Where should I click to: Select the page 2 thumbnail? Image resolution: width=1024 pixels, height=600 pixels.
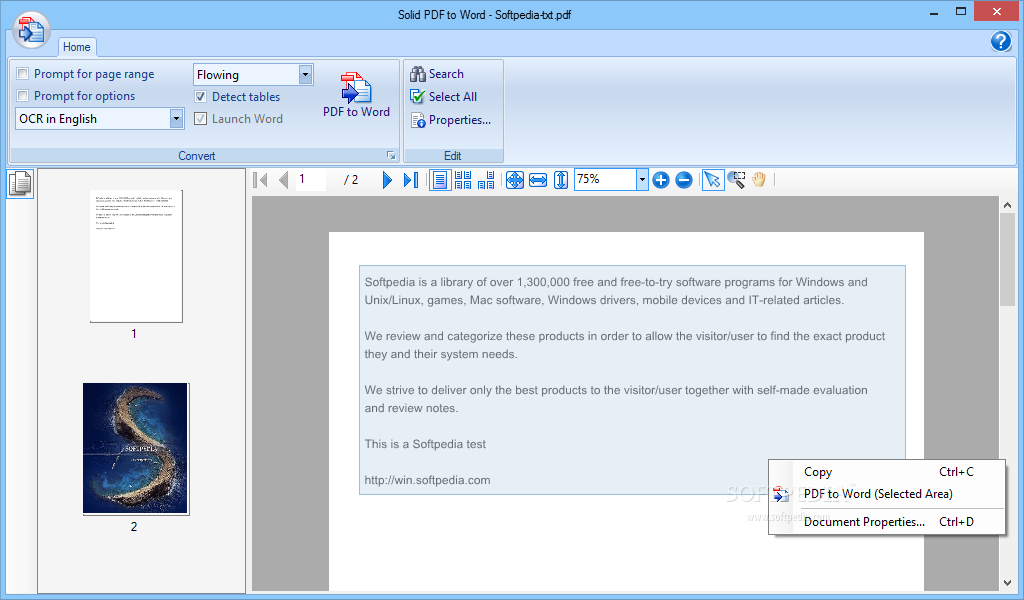136,449
